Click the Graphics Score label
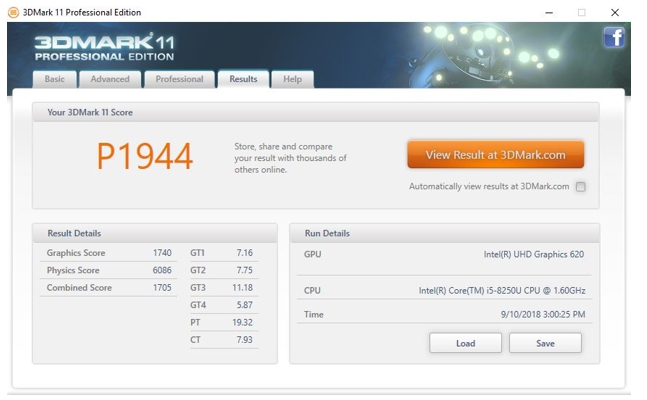The width and height of the screenshot is (647, 400). point(76,253)
